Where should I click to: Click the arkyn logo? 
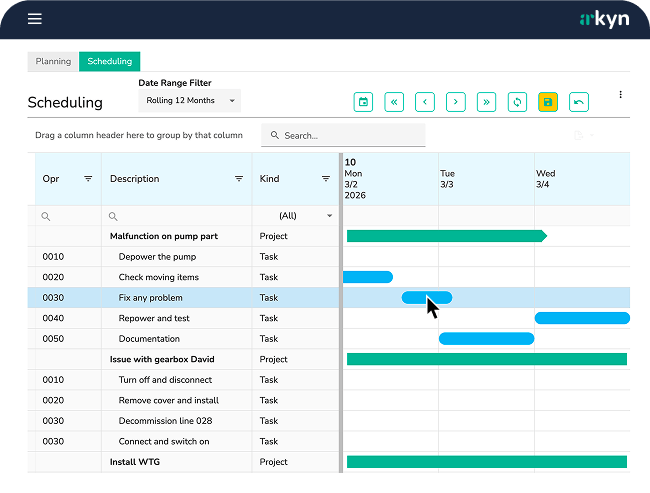604,19
